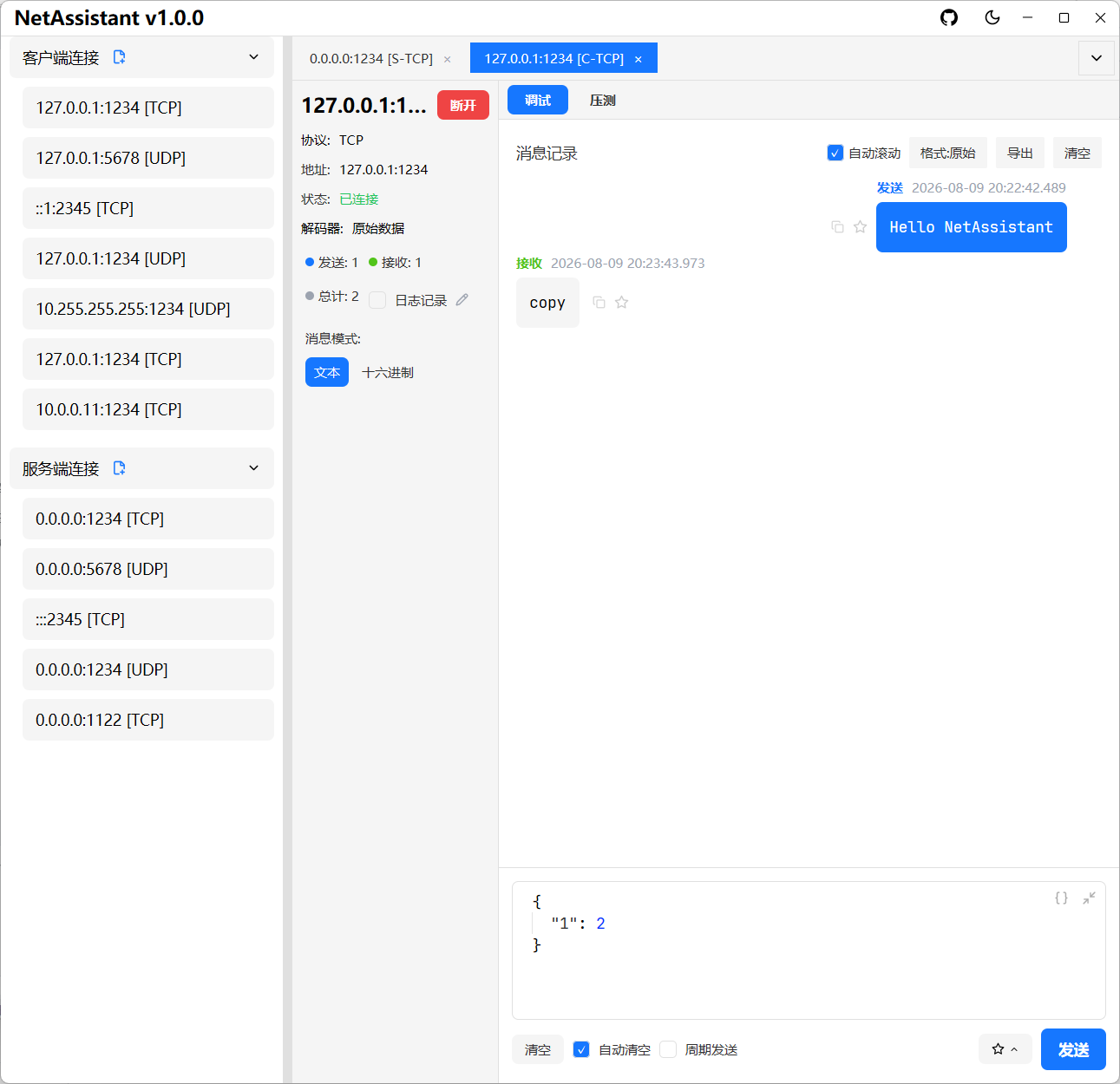
Task: Open server 0.0.0.0:1234 [TCP]
Action: click(148, 519)
